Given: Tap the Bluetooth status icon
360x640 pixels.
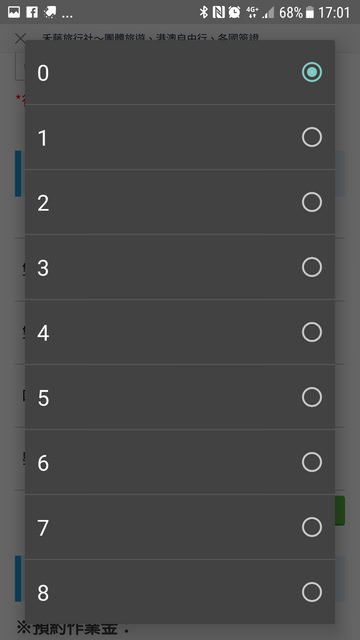Looking at the screenshot, I should [x=204, y=12].
